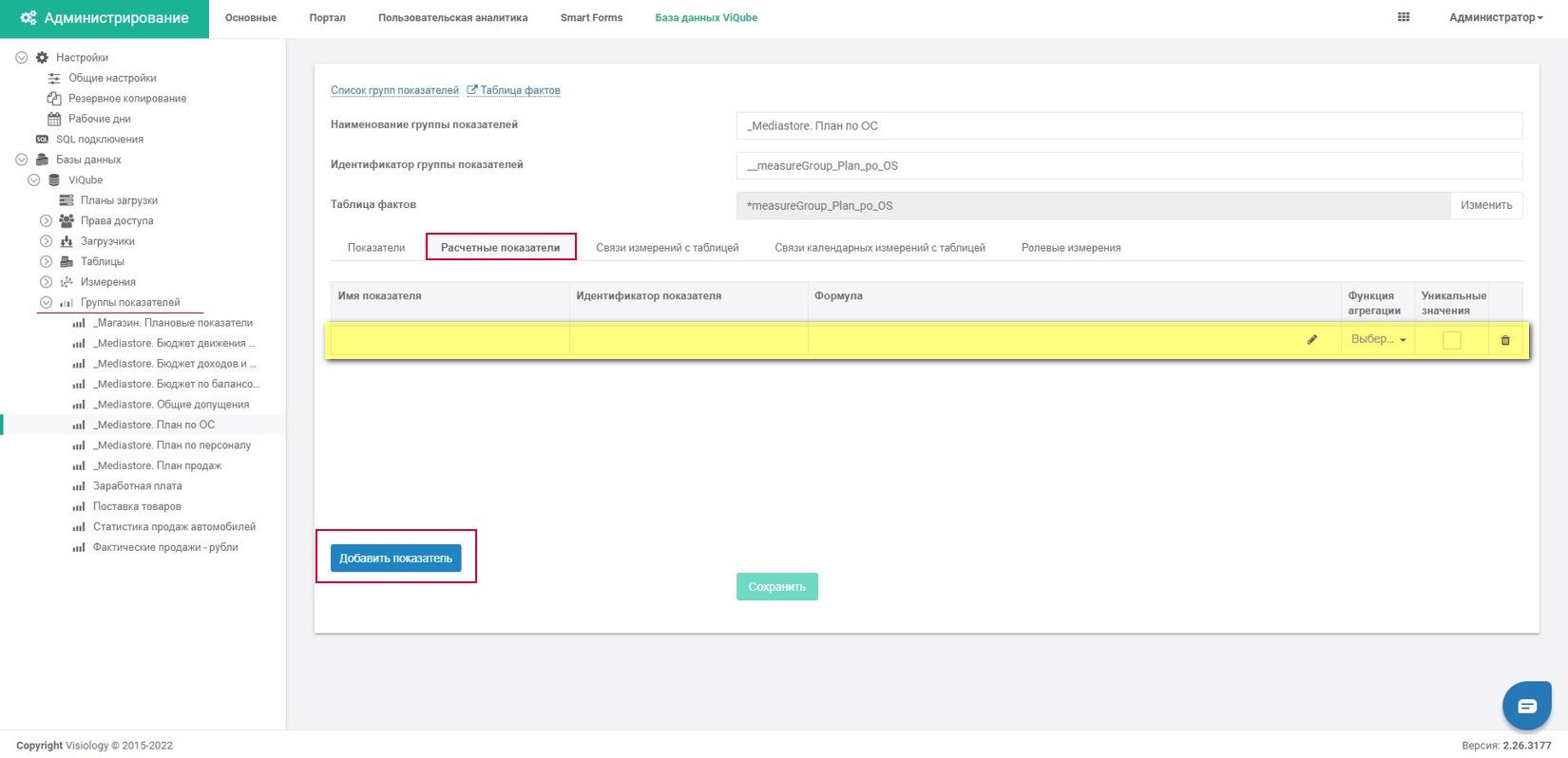The width and height of the screenshot is (1568, 758).
Task: Open the Smart Forms menu
Action: tap(591, 18)
